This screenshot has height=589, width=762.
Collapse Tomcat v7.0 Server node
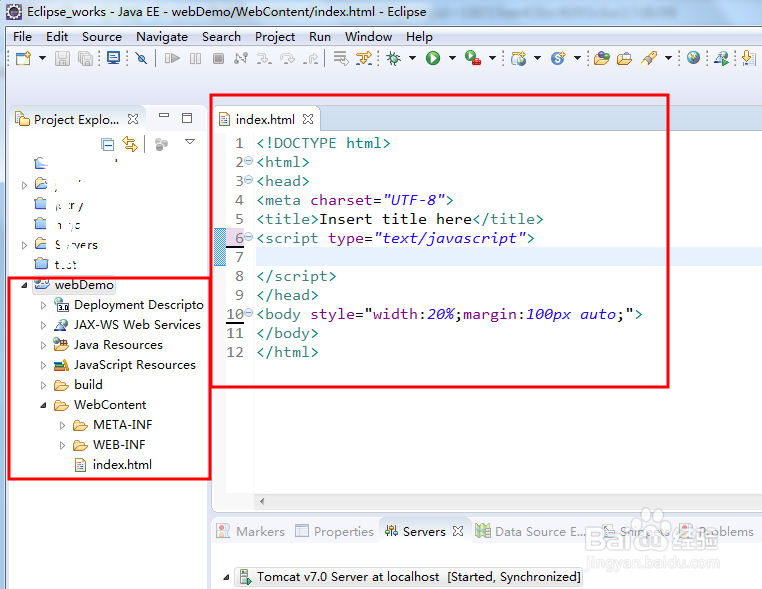pos(226,577)
